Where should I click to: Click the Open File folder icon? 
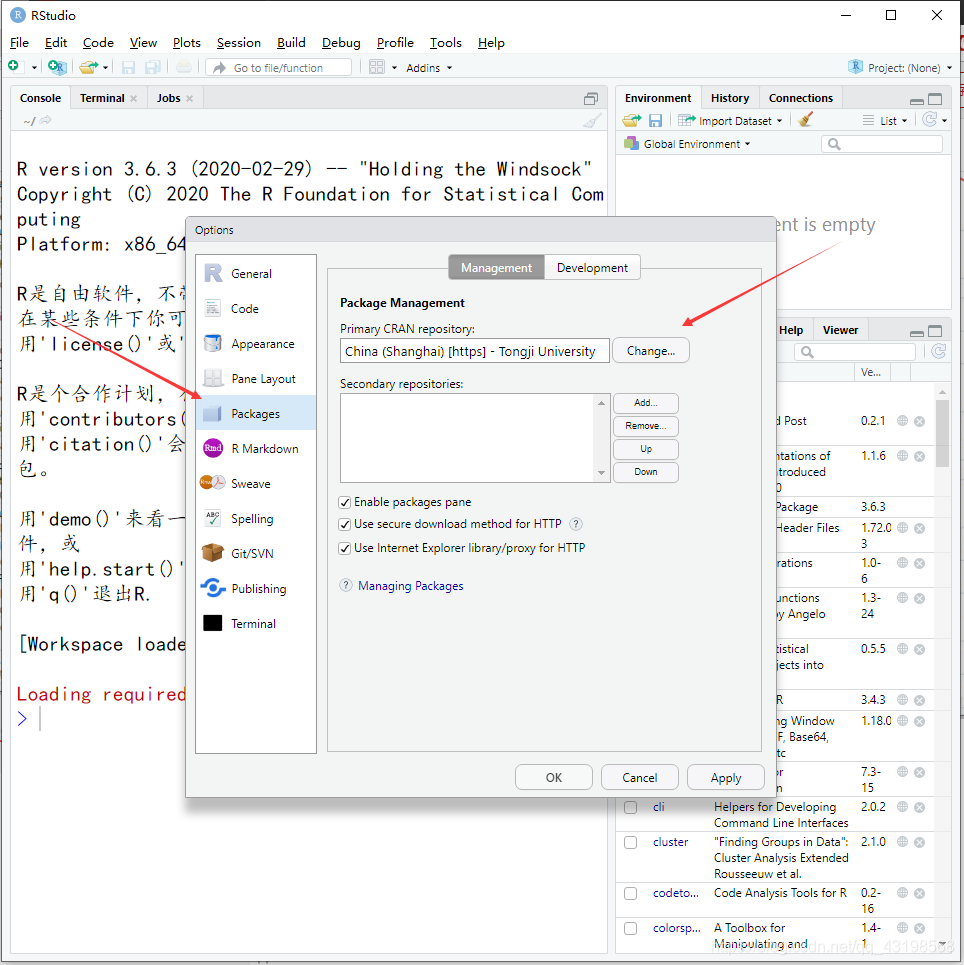pyautogui.click(x=88, y=67)
